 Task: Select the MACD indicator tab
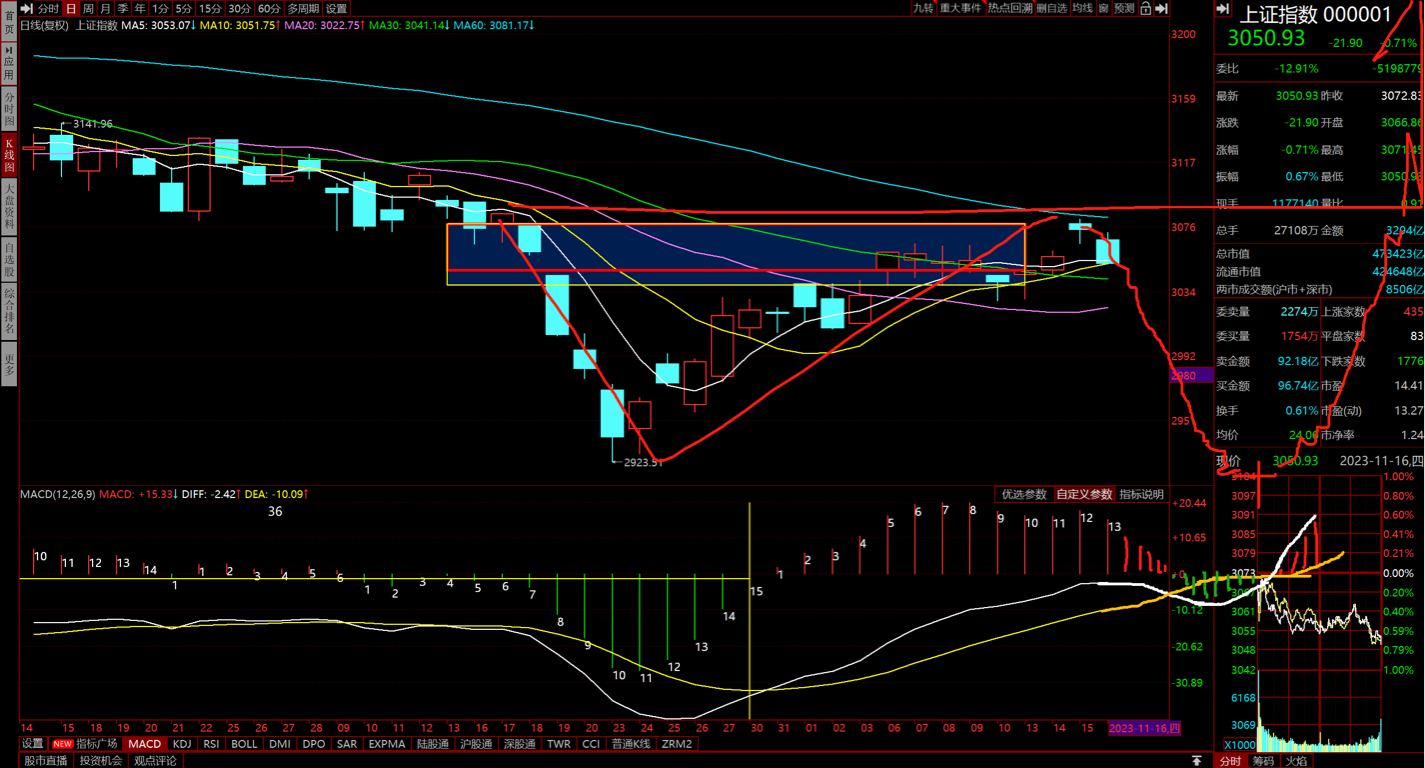coord(145,744)
